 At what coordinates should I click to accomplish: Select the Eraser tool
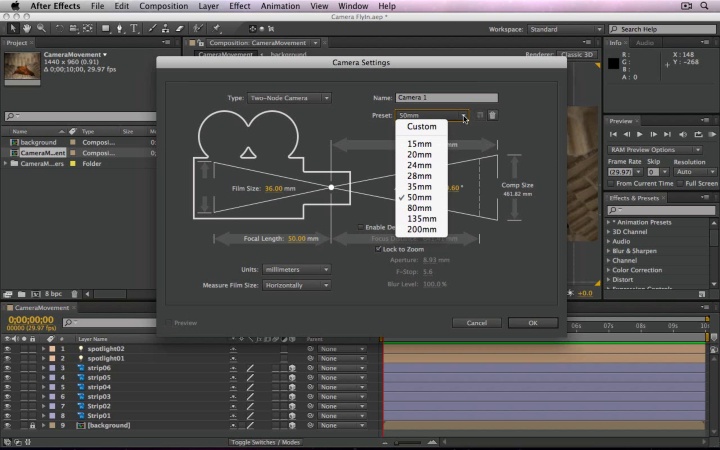tap(180, 28)
